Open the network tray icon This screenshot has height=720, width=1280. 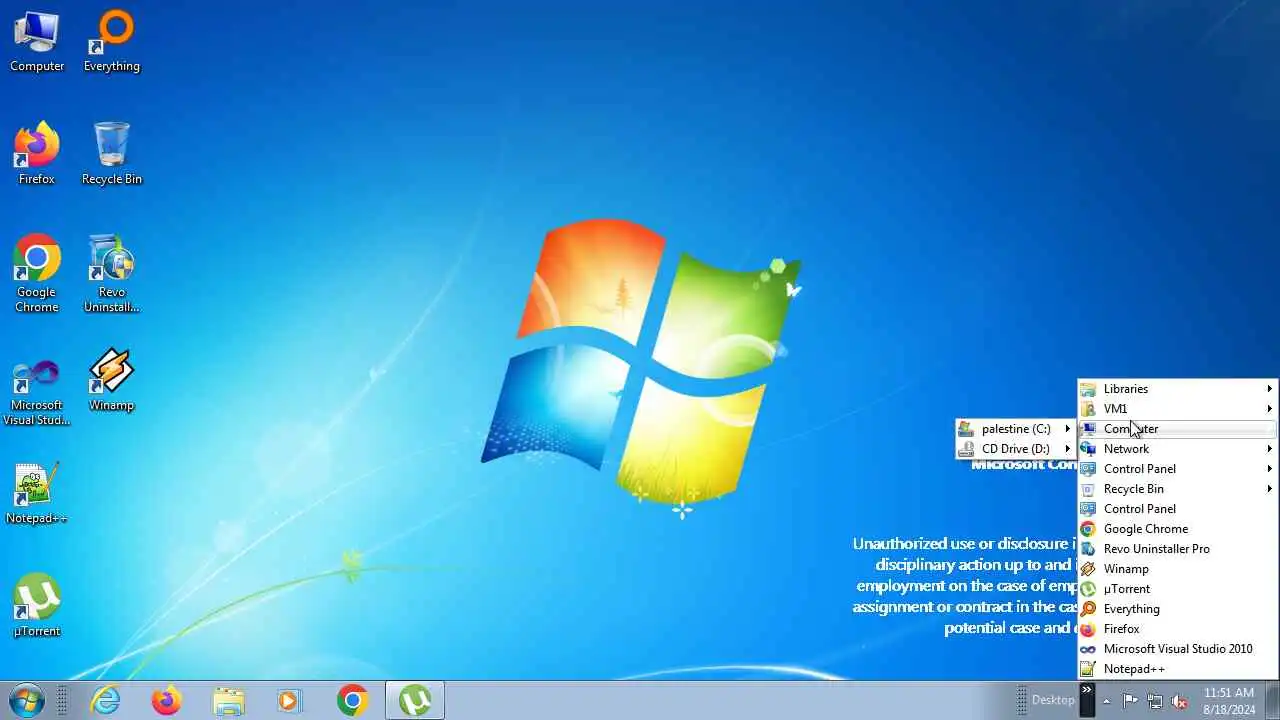point(1155,701)
